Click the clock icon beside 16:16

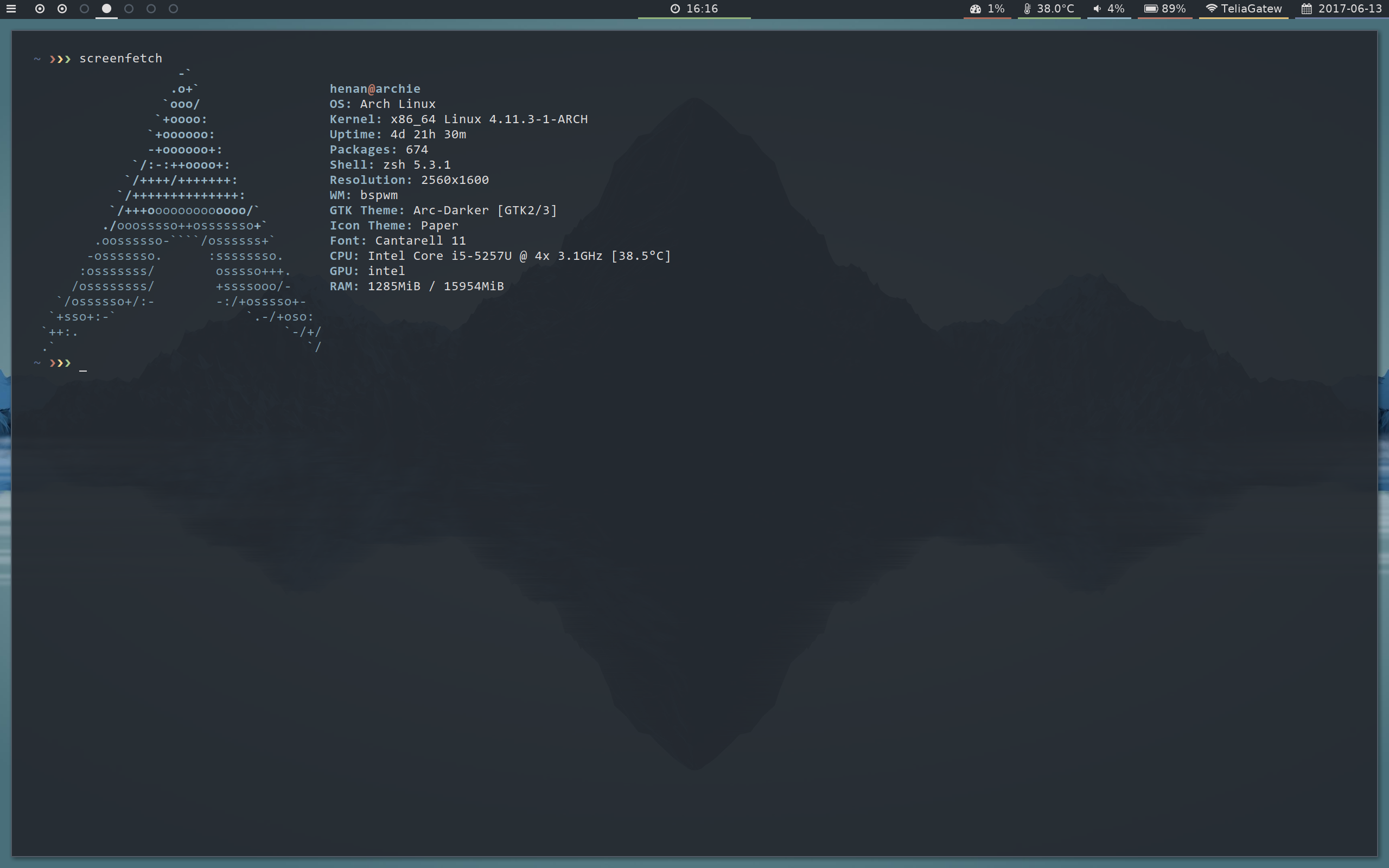click(x=675, y=9)
